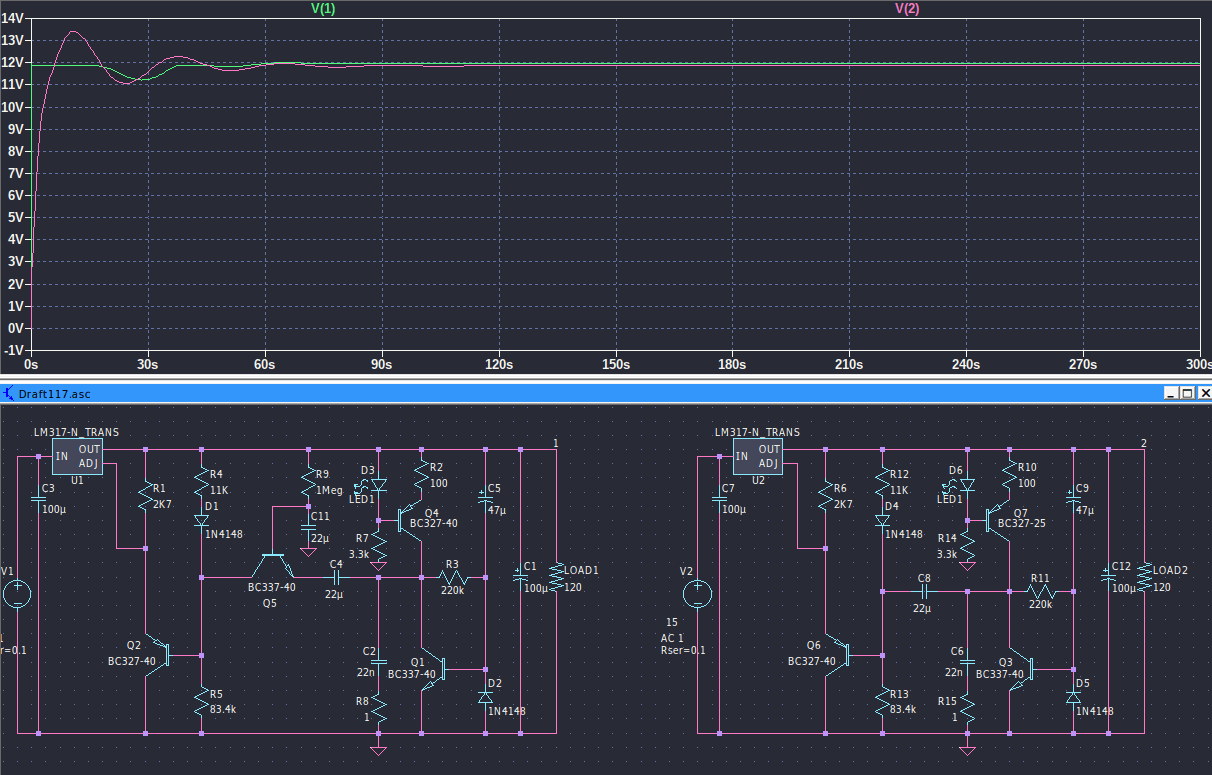1212x775 pixels.
Task: Select the V(1) trace label
Action: (323, 8)
